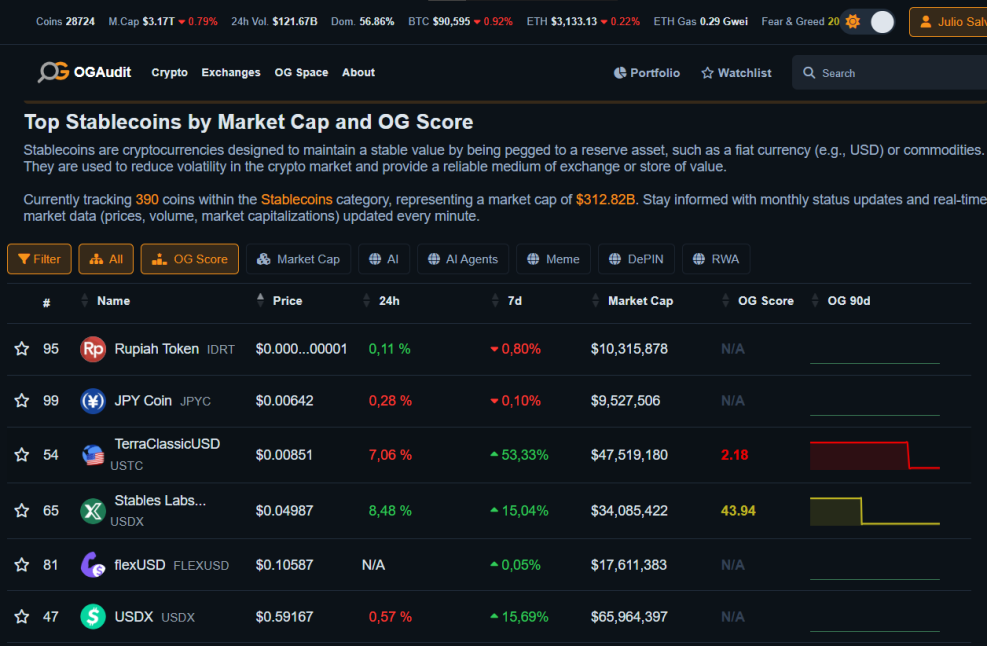Click Stables Labs OG 90d chart
Viewport: 987px width, 646px height.
(x=875, y=511)
